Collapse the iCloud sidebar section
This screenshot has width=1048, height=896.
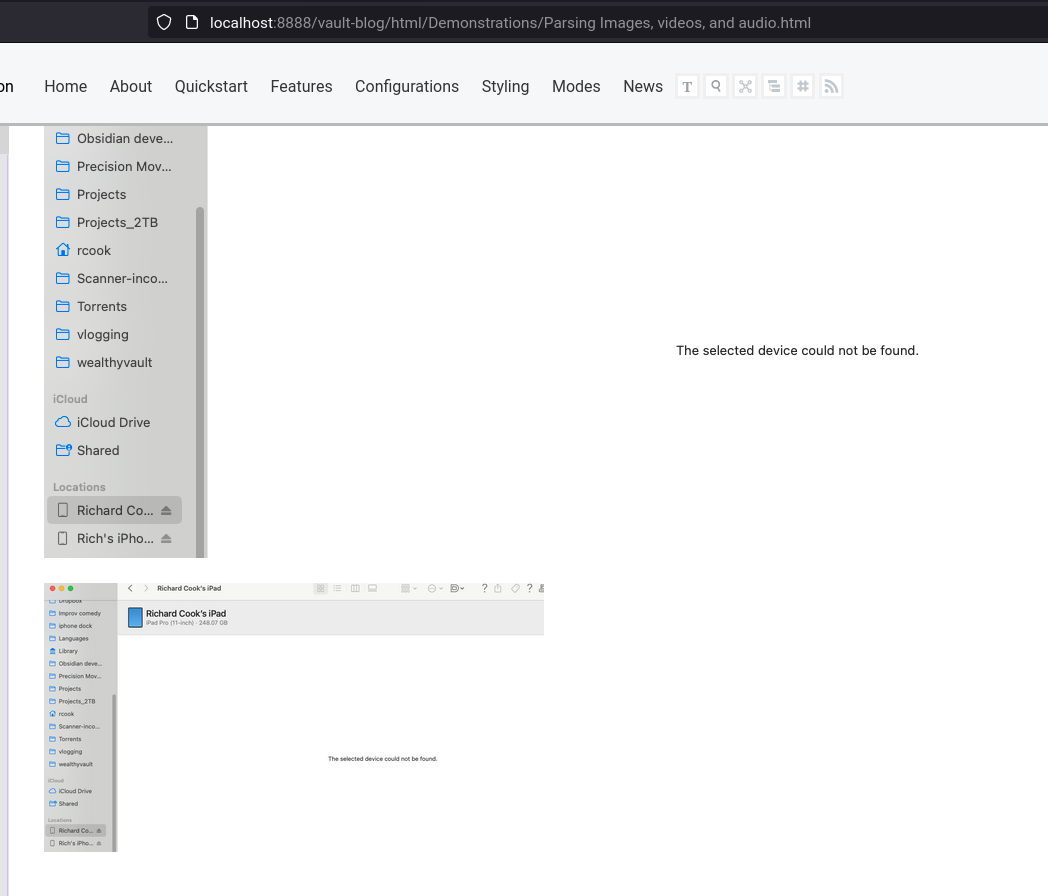[x=69, y=398]
